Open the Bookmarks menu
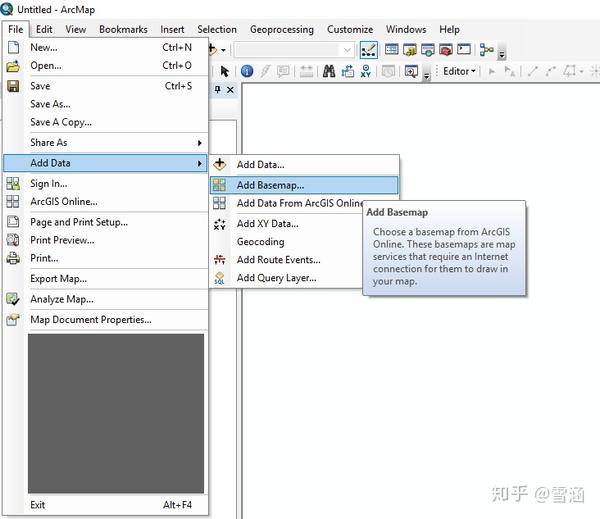Image resolution: width=600 pixels, height=519 pixels. [123, 29]
